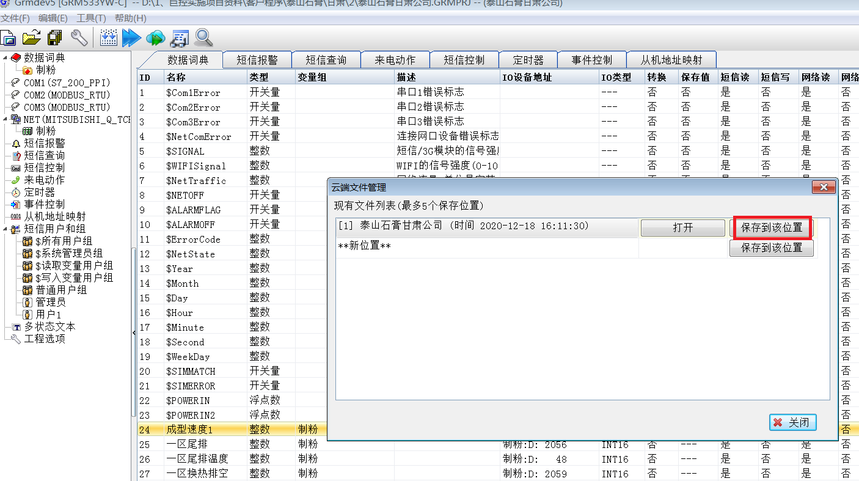859x481 pixels.
Task: Open 短信报警 in the left tree
Action: (x=44, y=144)
